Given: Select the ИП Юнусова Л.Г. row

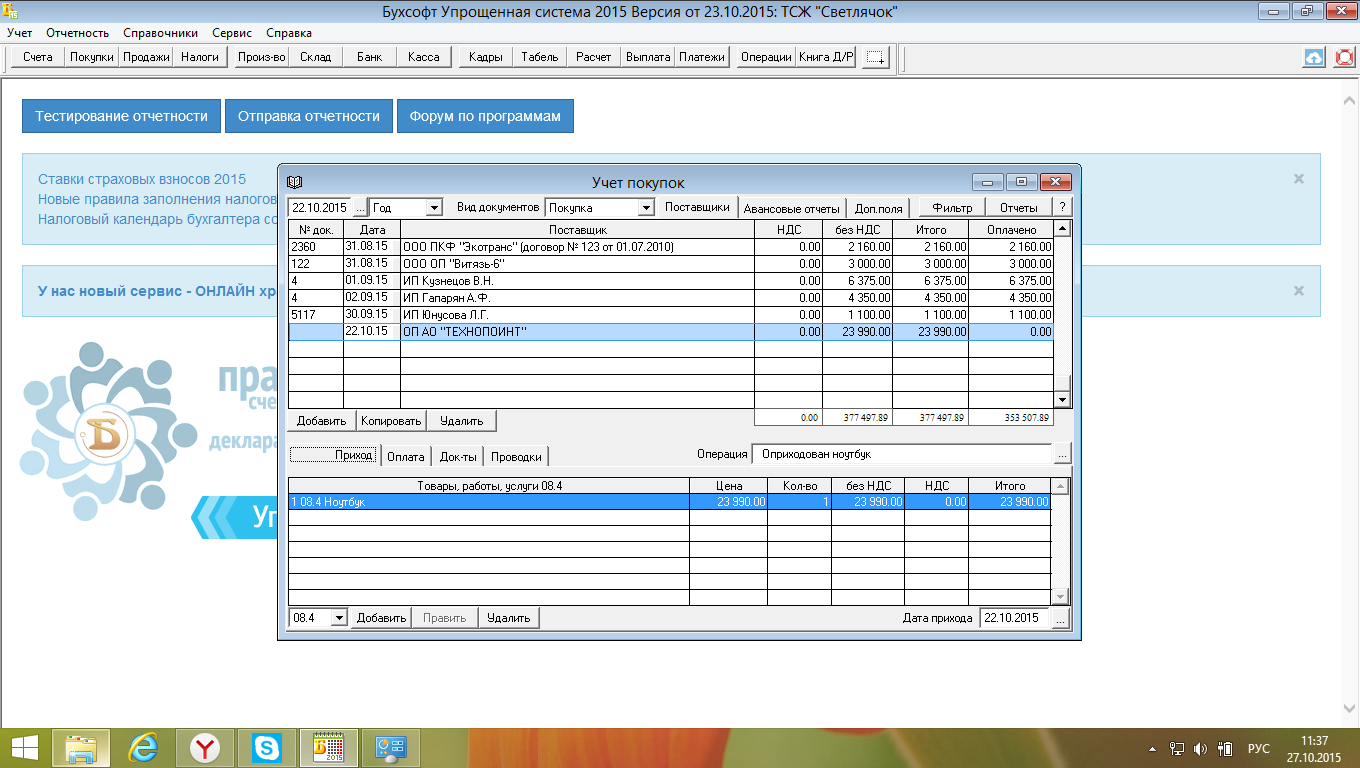Looking at the screenshot, I should tap(576, 314).
